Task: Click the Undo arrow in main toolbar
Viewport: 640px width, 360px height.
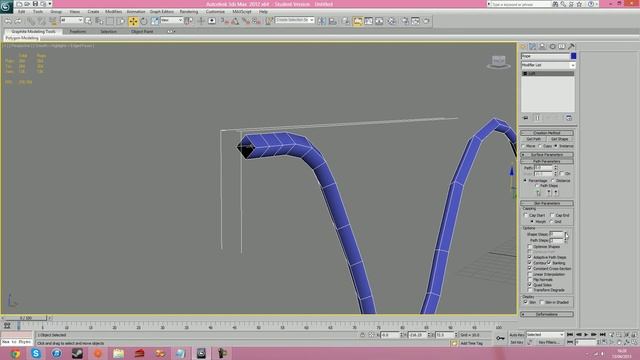Action: pos(8,21)
